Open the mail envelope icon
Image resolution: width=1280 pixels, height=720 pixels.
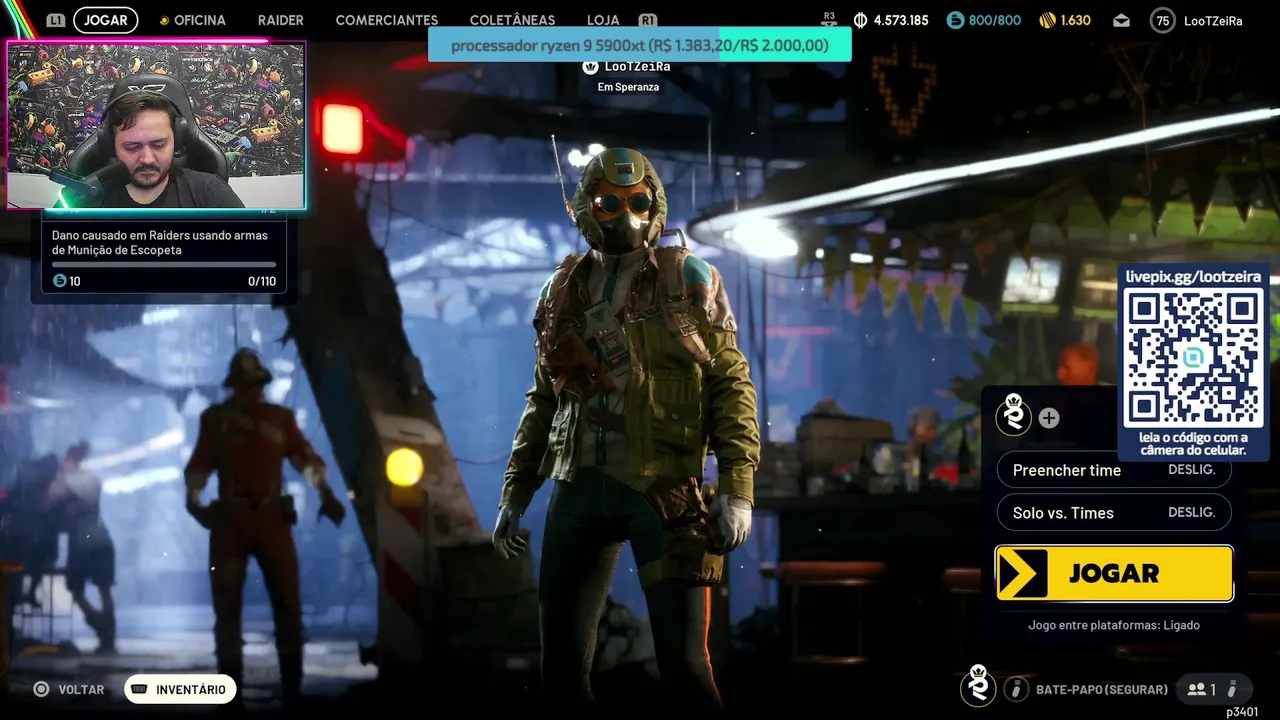click(x=1121, y=20)
